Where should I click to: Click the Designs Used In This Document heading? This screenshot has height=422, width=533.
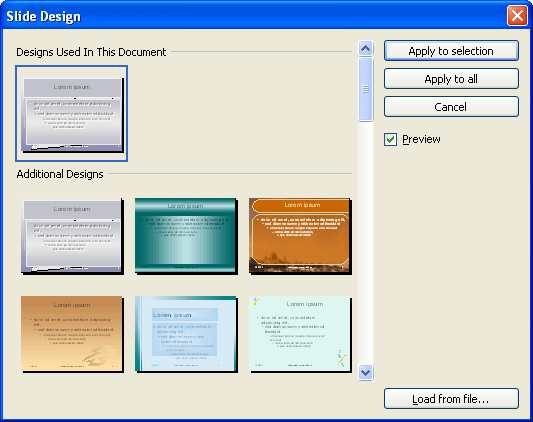click(91, 52)
